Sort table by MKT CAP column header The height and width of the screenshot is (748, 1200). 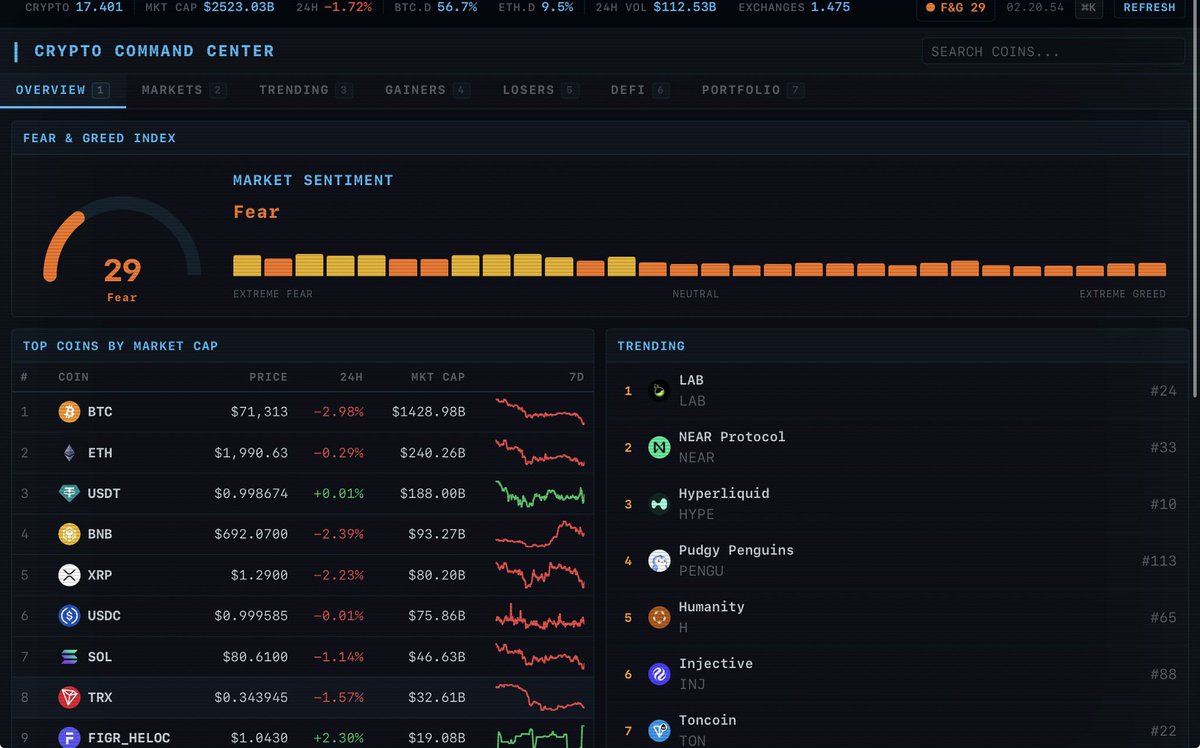click(438, 377)
